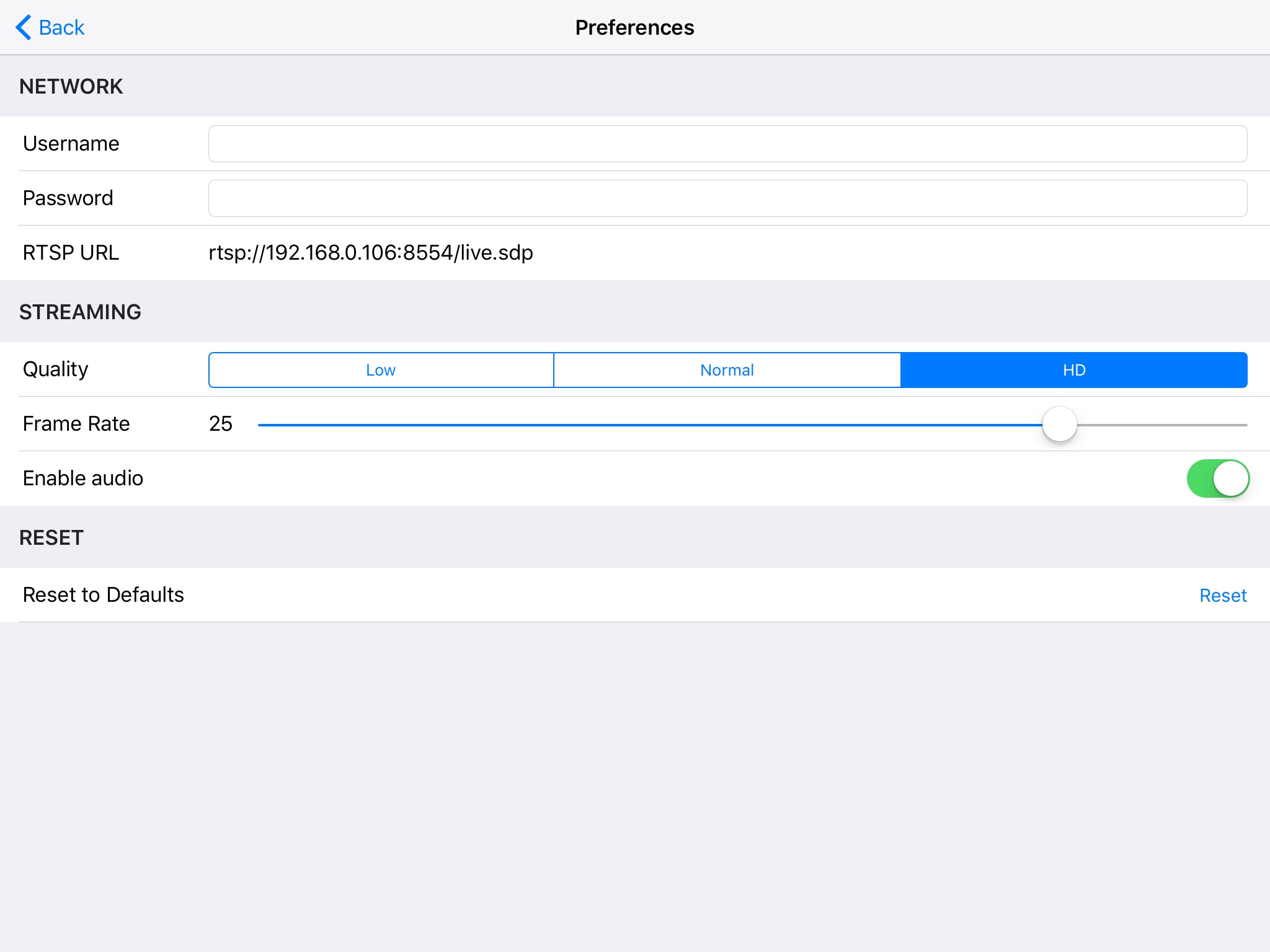The width and height of the screenshot is (1270, 952).
Task: Select Low streaming quality
Action: point(381,370)
